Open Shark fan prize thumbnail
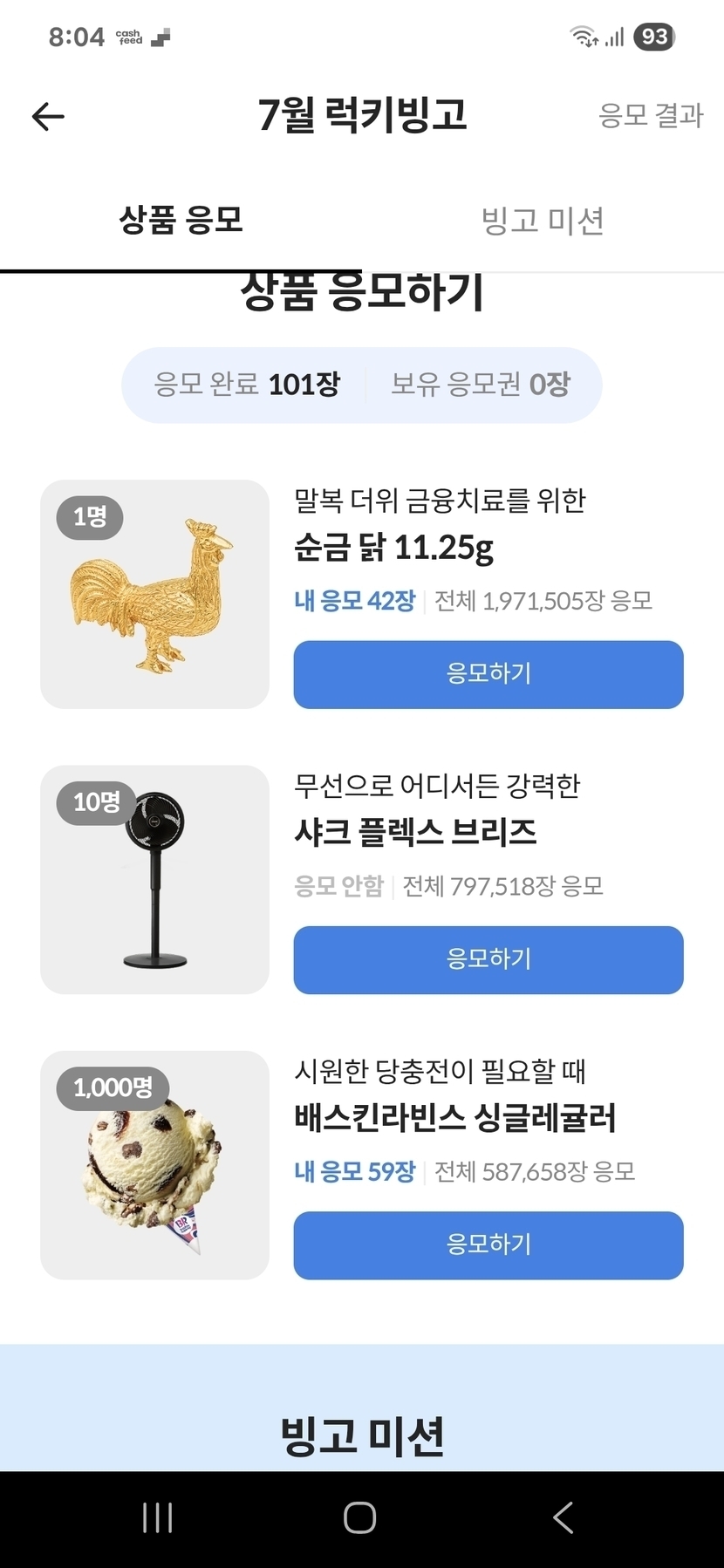724x1568 pixels. tap(155, 880)
